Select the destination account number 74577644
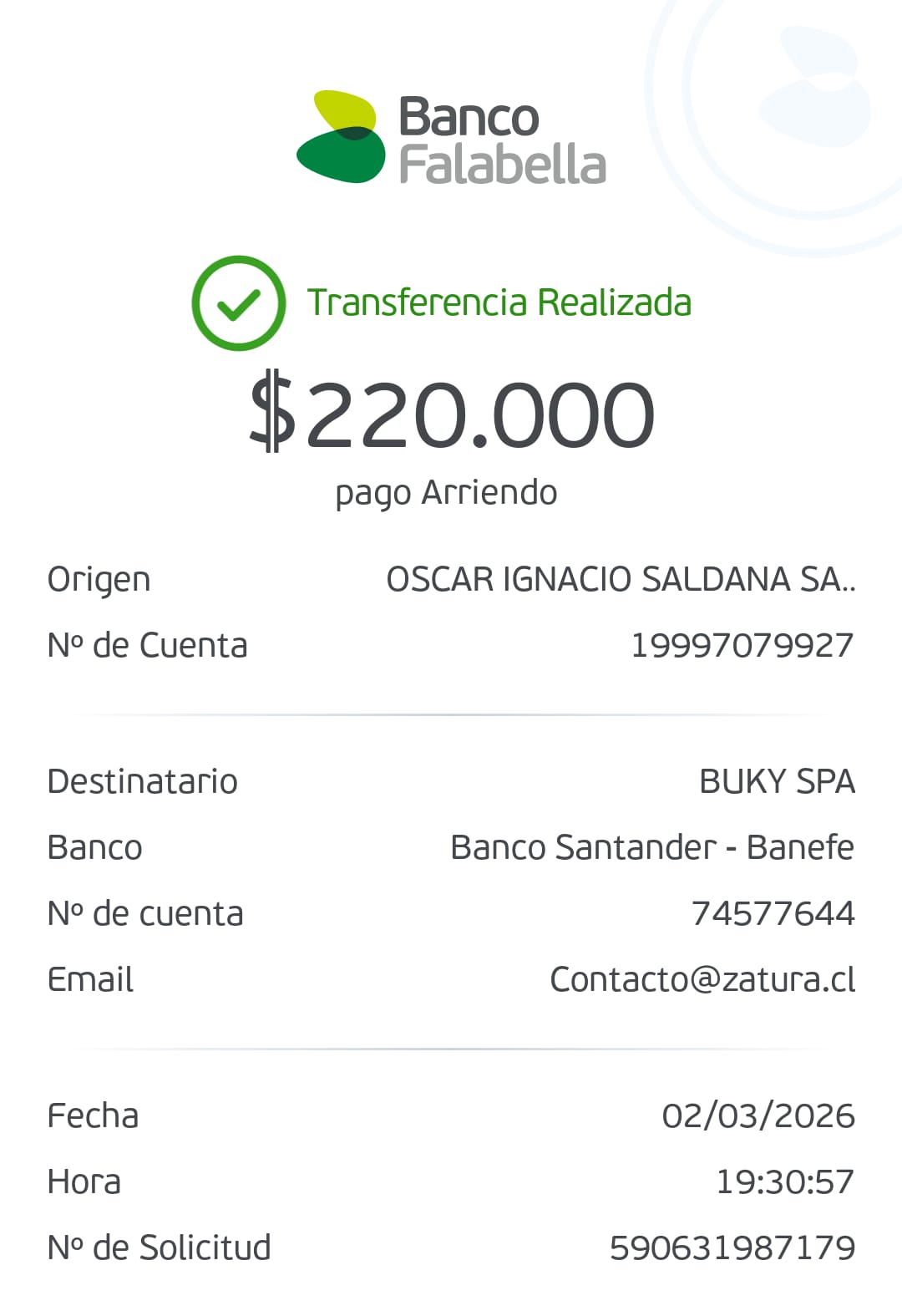Screen dimensions: 902x1316 [x=773, y=914]
